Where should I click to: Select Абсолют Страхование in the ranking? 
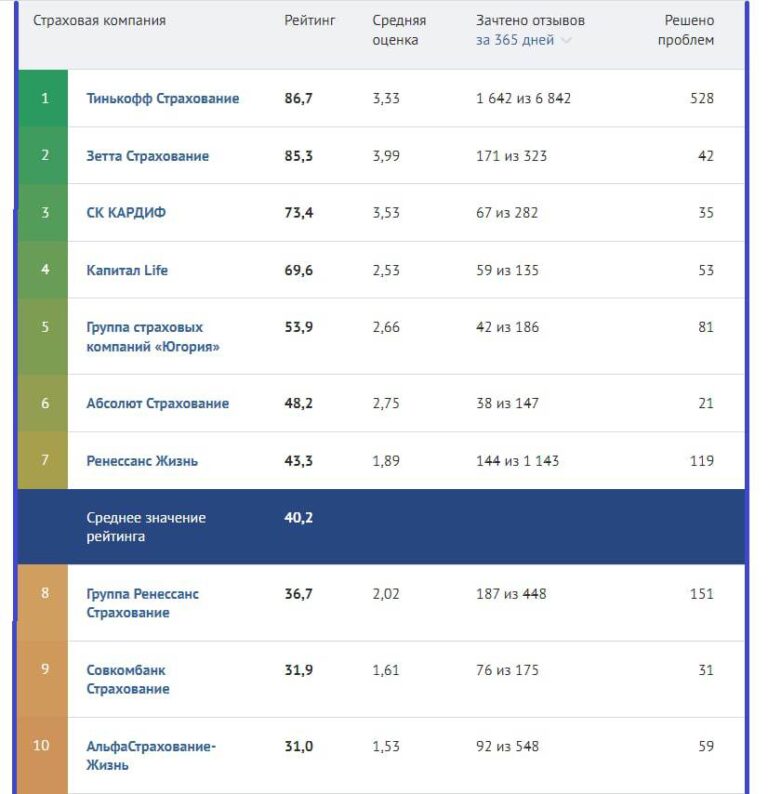[x=157, y=403]
